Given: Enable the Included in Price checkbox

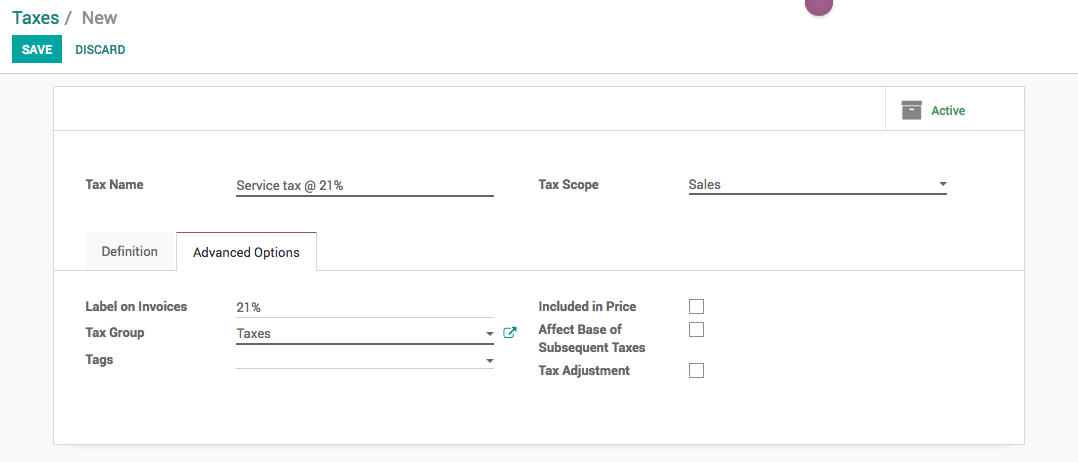Looking at the screenshot, I should pyautogui.click(x=697, y=307).
